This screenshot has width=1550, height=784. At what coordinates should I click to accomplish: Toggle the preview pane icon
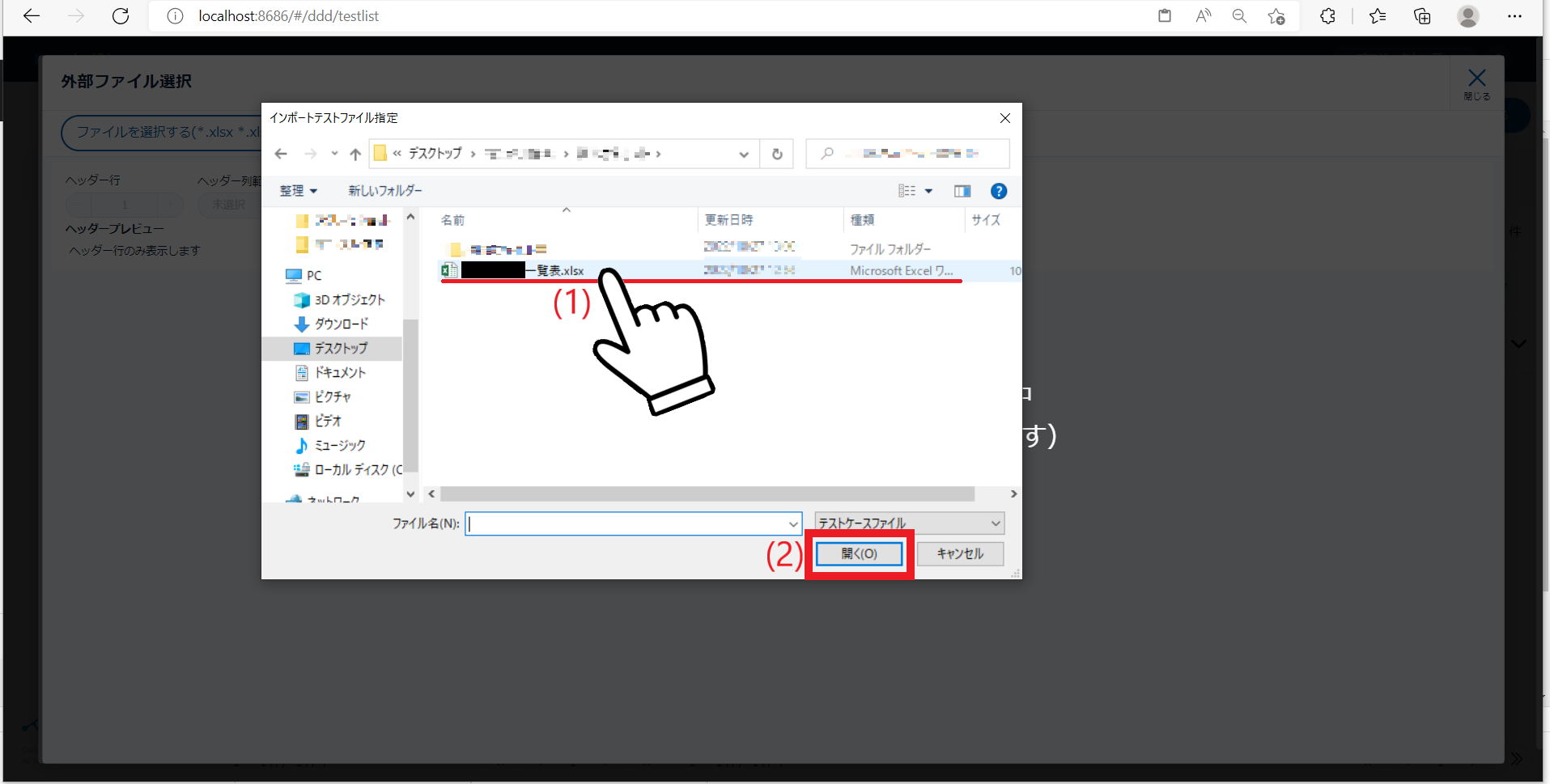coord(962,191)
